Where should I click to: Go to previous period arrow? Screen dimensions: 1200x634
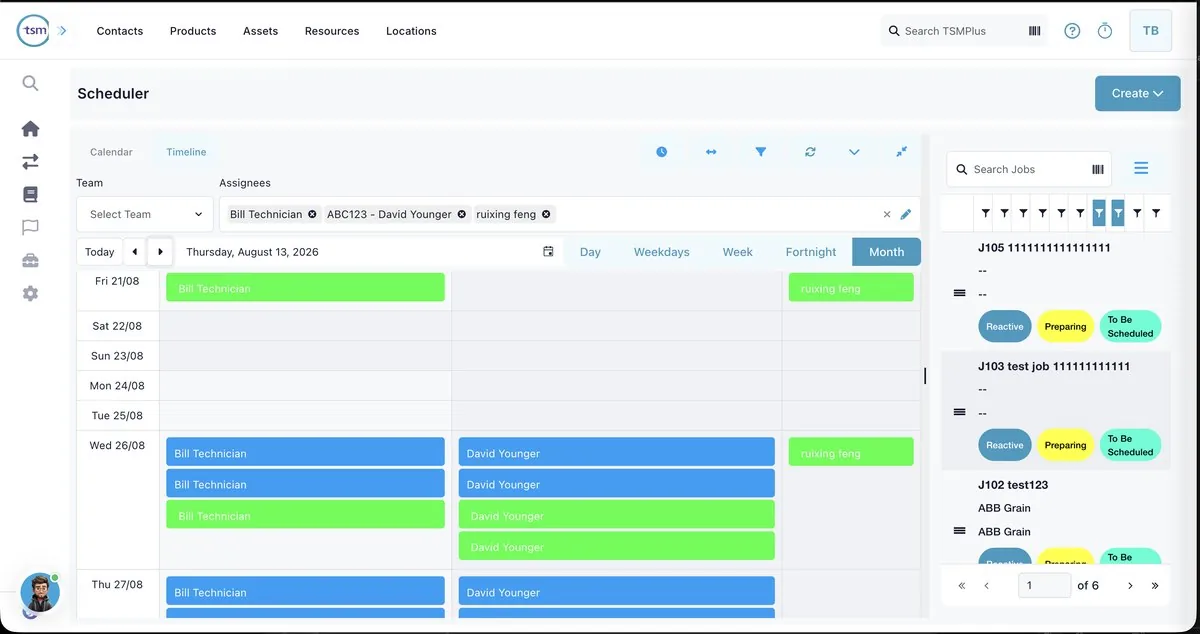click(x=135, y=252)
